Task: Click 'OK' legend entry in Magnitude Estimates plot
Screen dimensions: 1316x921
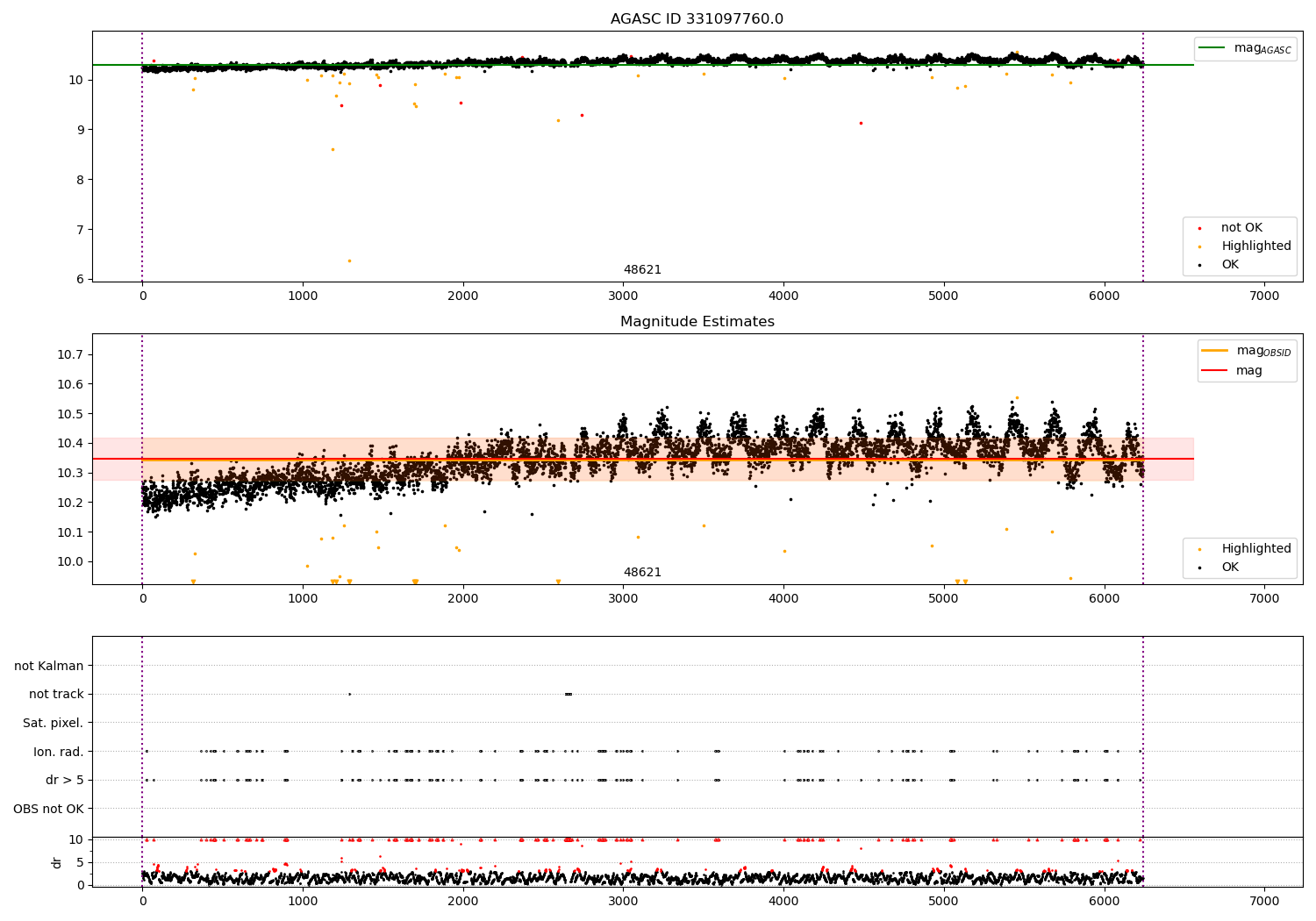Action: click(x=1230, y=568)
